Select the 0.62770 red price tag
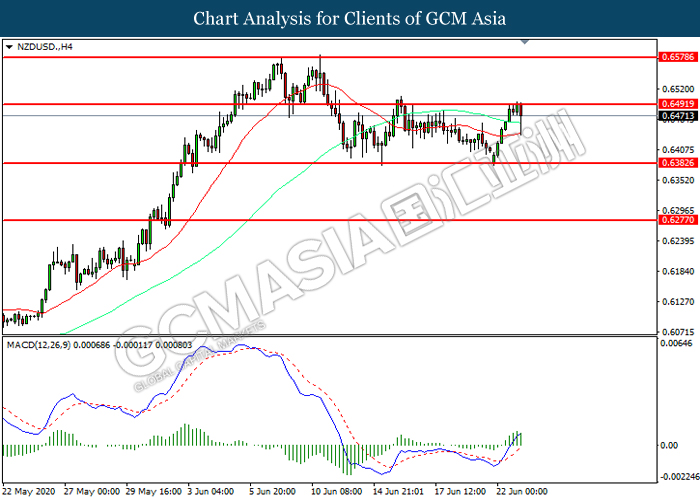Screen dimensions: 700x500 coord(675,220)
